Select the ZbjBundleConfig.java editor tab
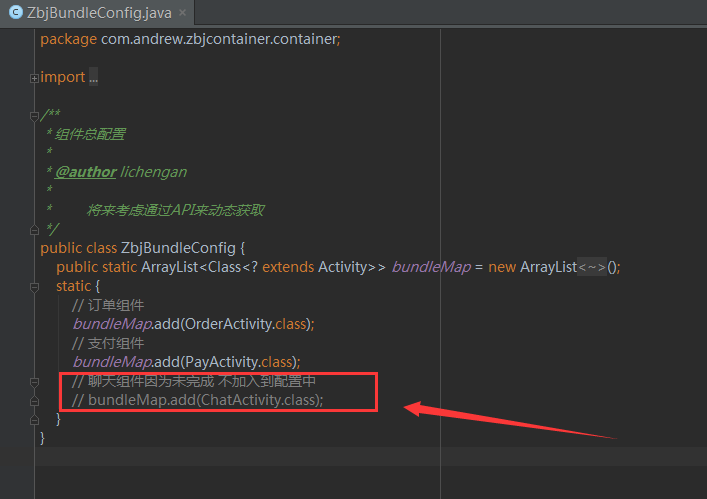 tap(97, 13)
